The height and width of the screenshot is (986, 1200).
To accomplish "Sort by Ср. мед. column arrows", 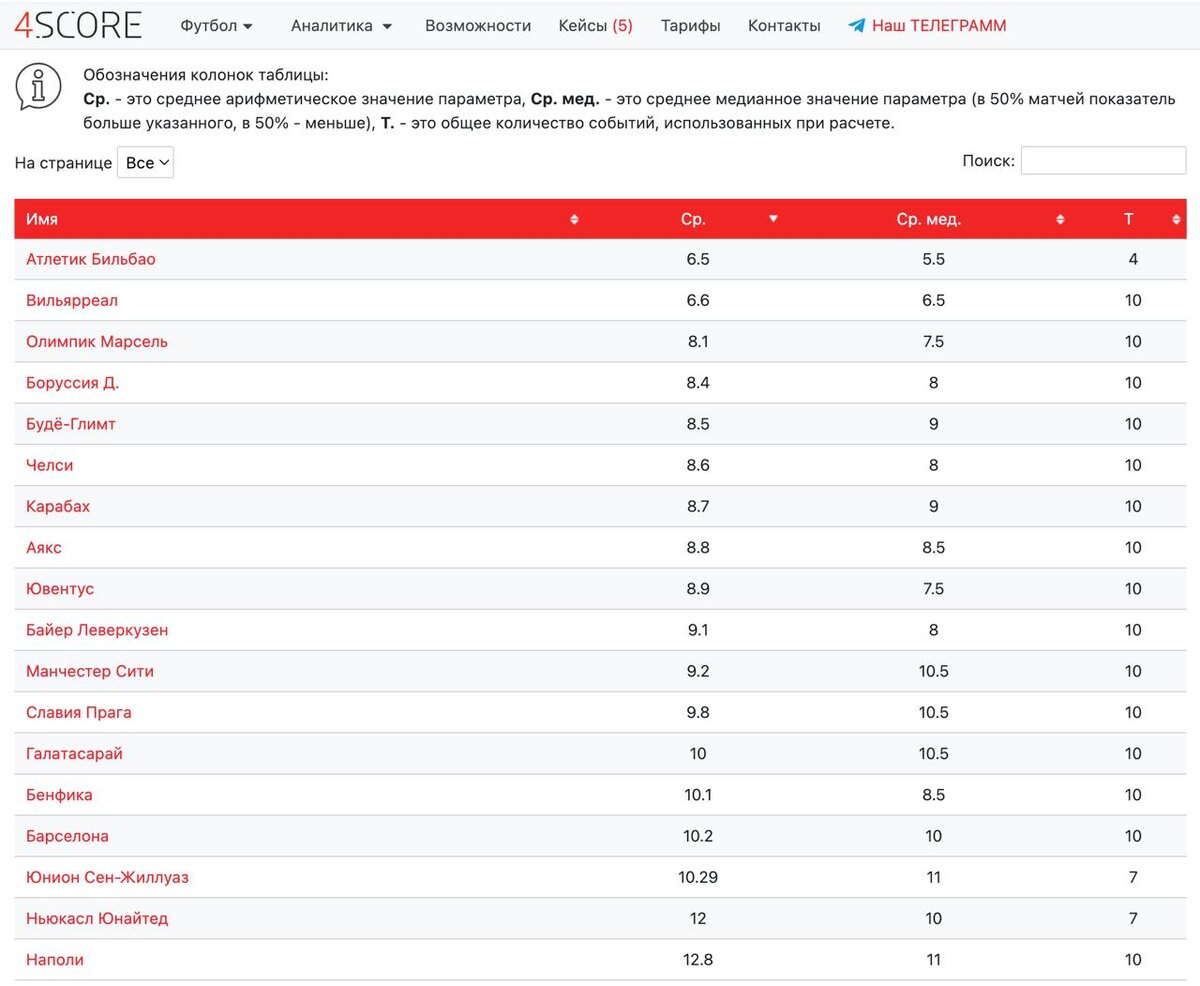I will click(1060, 220).
